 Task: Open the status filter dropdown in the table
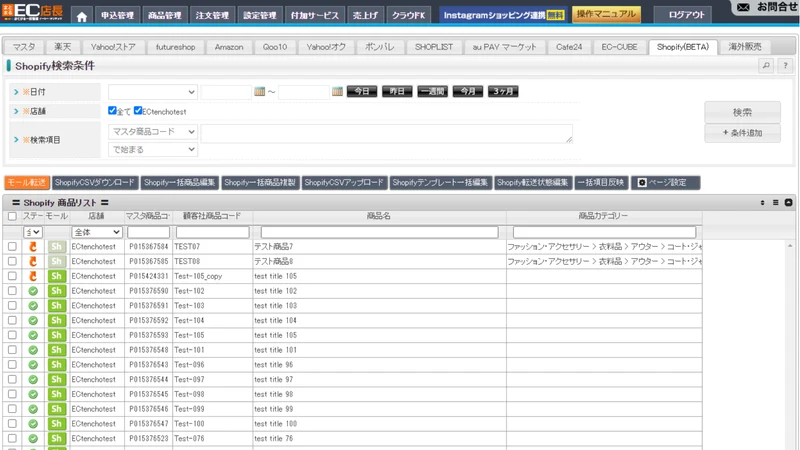click(x=33, y=232)
